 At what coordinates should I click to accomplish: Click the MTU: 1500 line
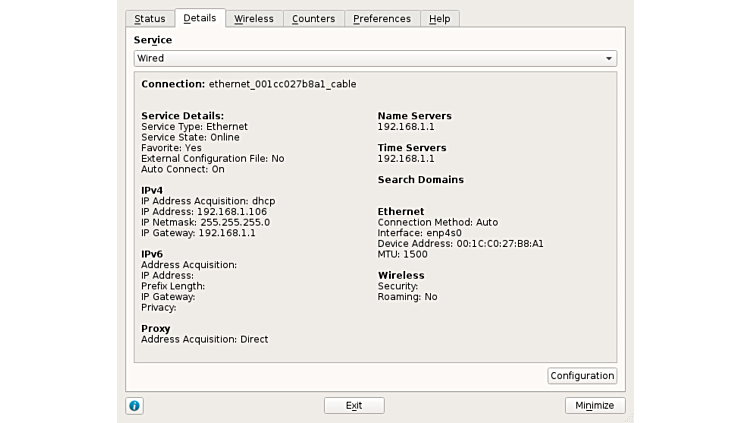405,254
